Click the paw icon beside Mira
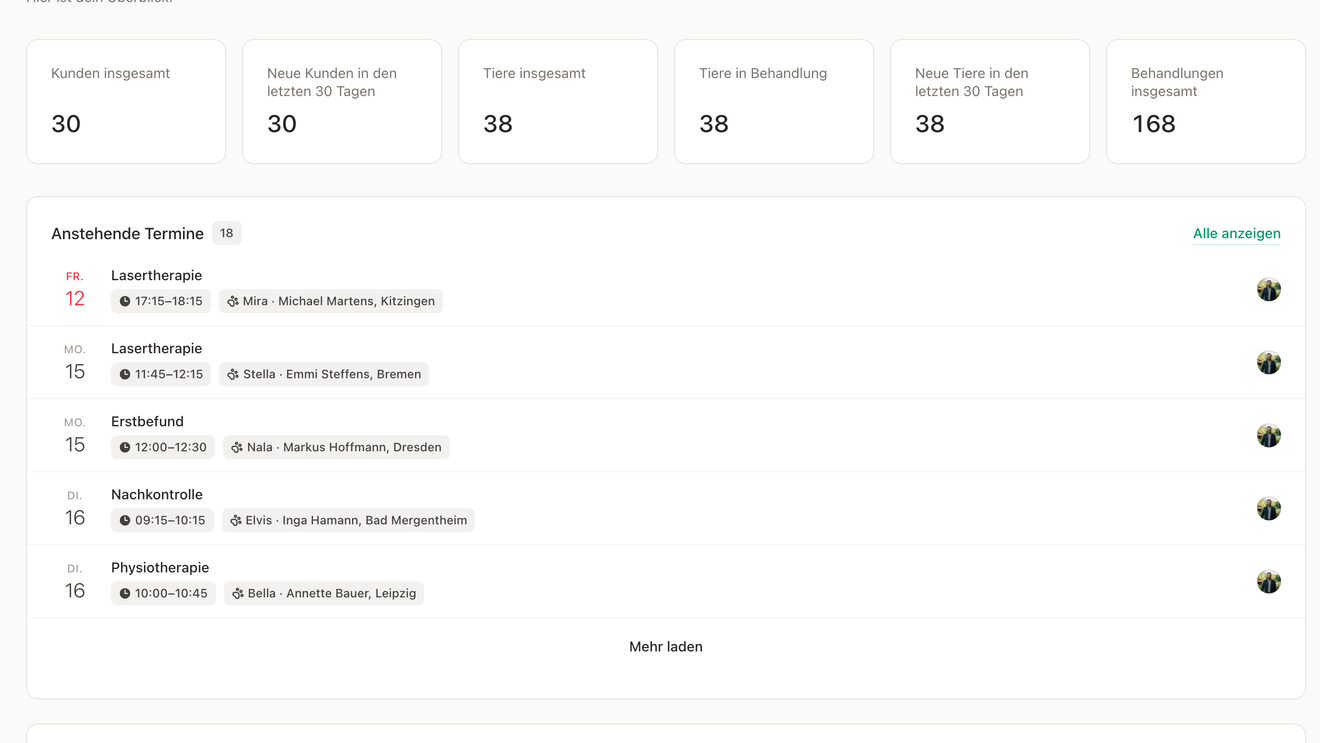 (x=233, y=301)
